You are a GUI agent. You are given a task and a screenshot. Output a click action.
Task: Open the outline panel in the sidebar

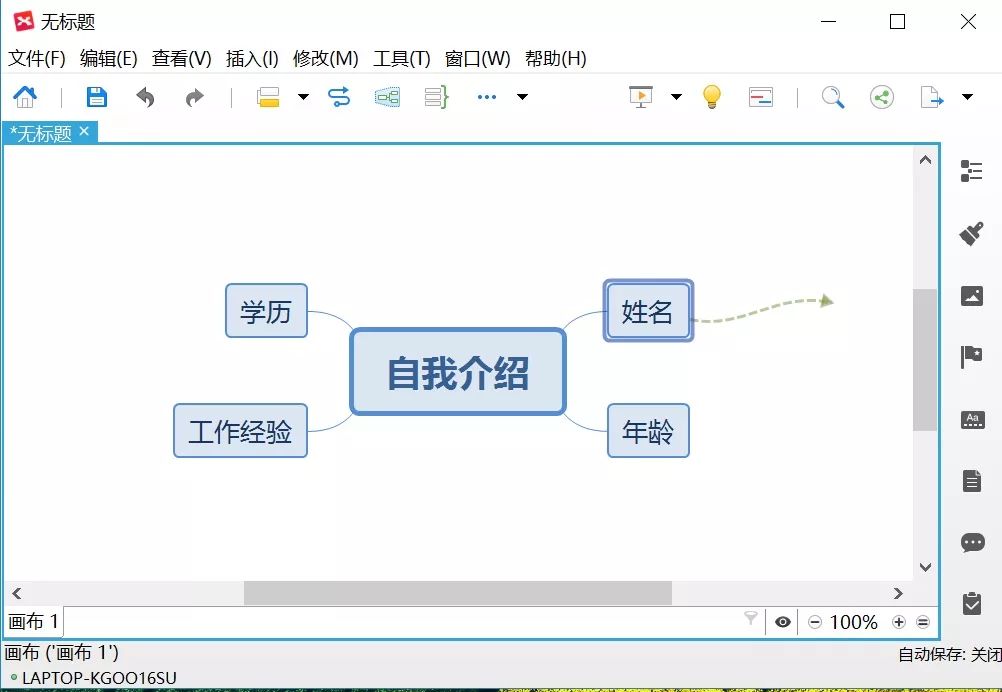point(971,171)
